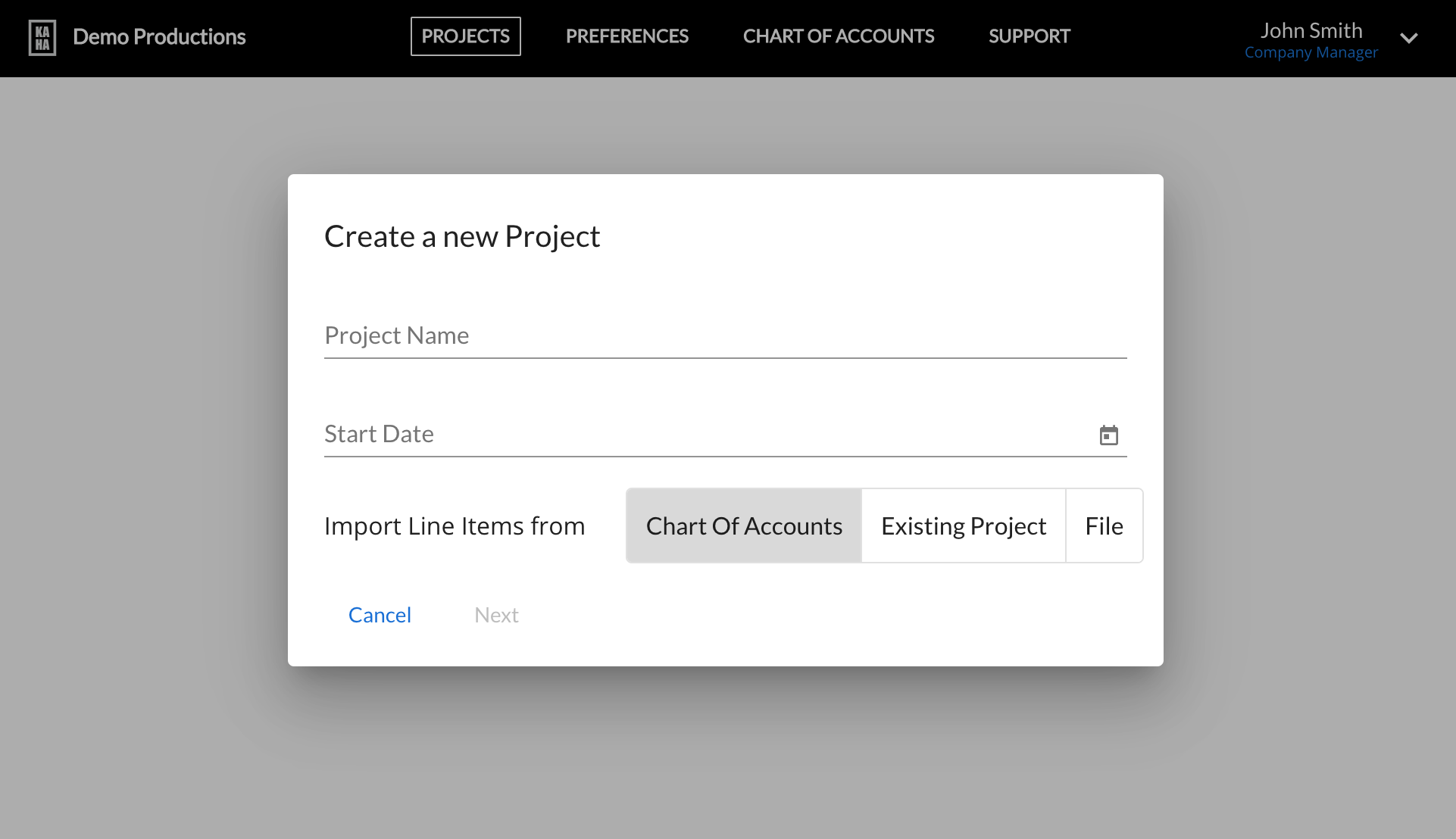This screenshot has width=1456, height=839.
Task: Go to PREFERENCES in the top bar
Action: point(626,36)
